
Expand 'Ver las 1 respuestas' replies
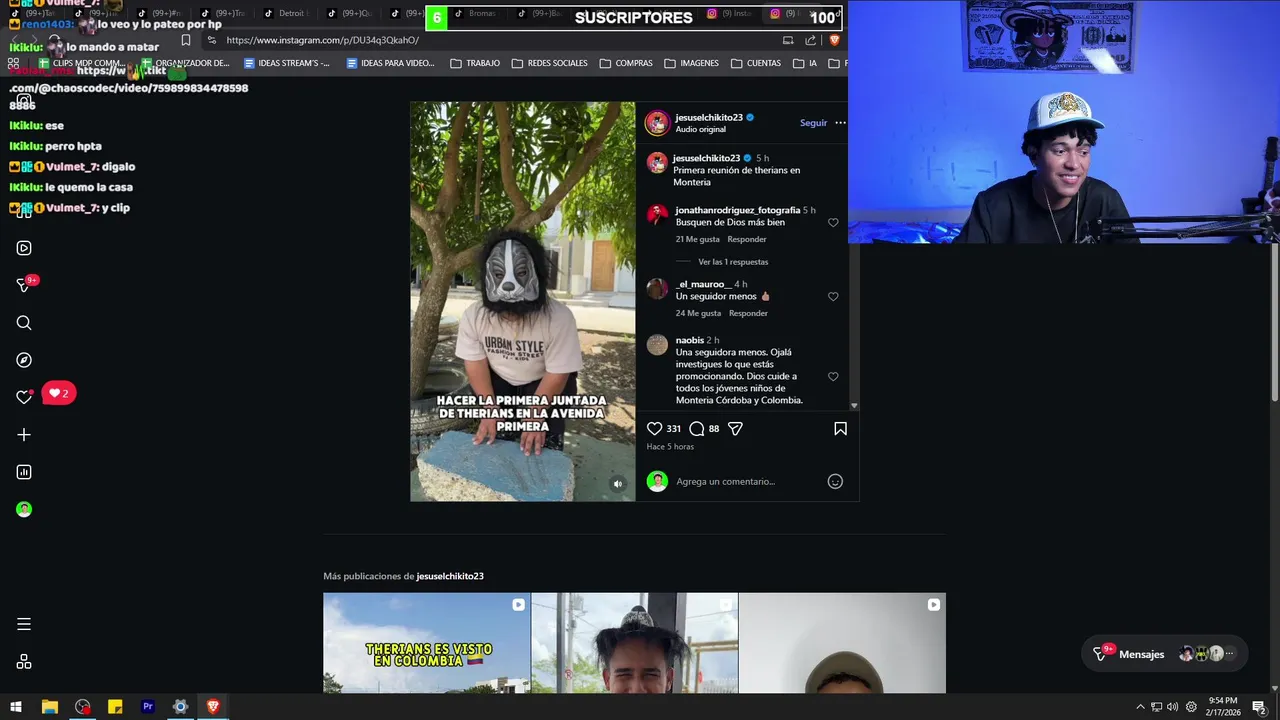(x=733, y=262)
